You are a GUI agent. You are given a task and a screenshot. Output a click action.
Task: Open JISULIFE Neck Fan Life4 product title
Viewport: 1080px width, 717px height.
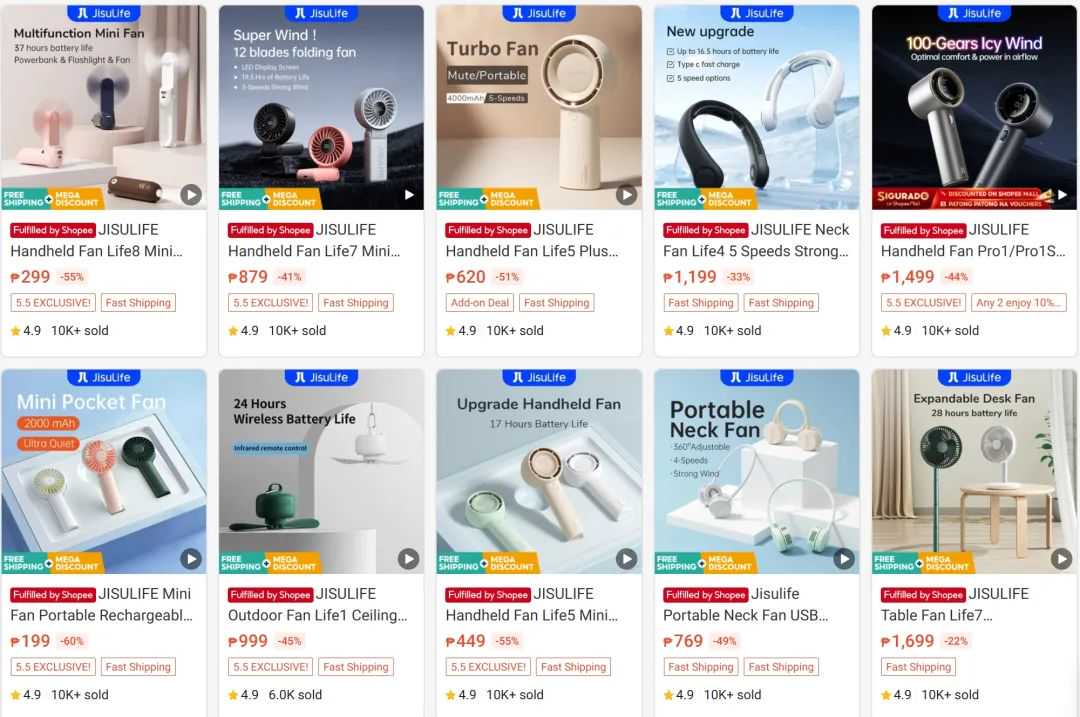point(756,240)
